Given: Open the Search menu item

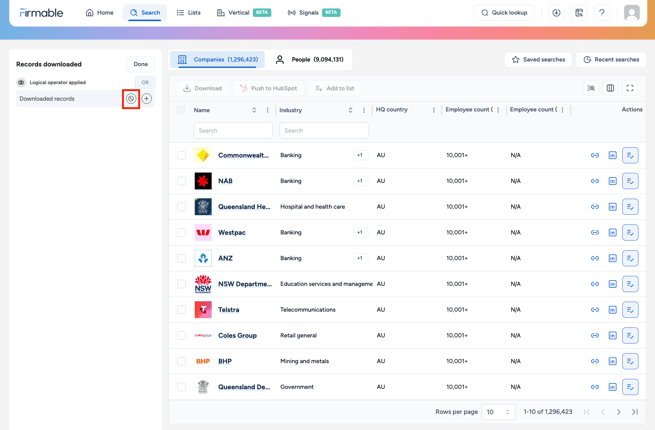Looking at the screenshot, I should pos(145,13).
